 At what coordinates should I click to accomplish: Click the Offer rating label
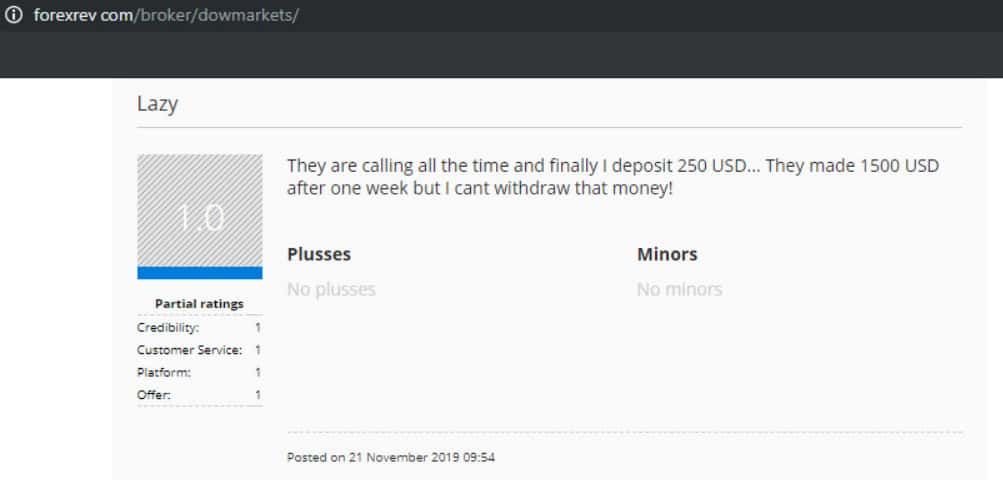tap(154, 395)
